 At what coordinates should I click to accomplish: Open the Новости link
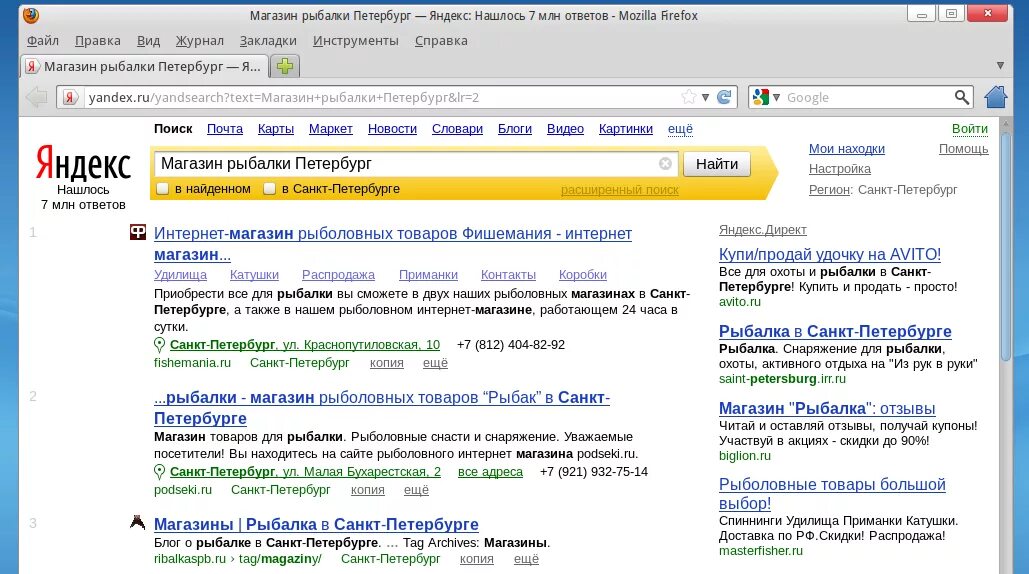392,129
